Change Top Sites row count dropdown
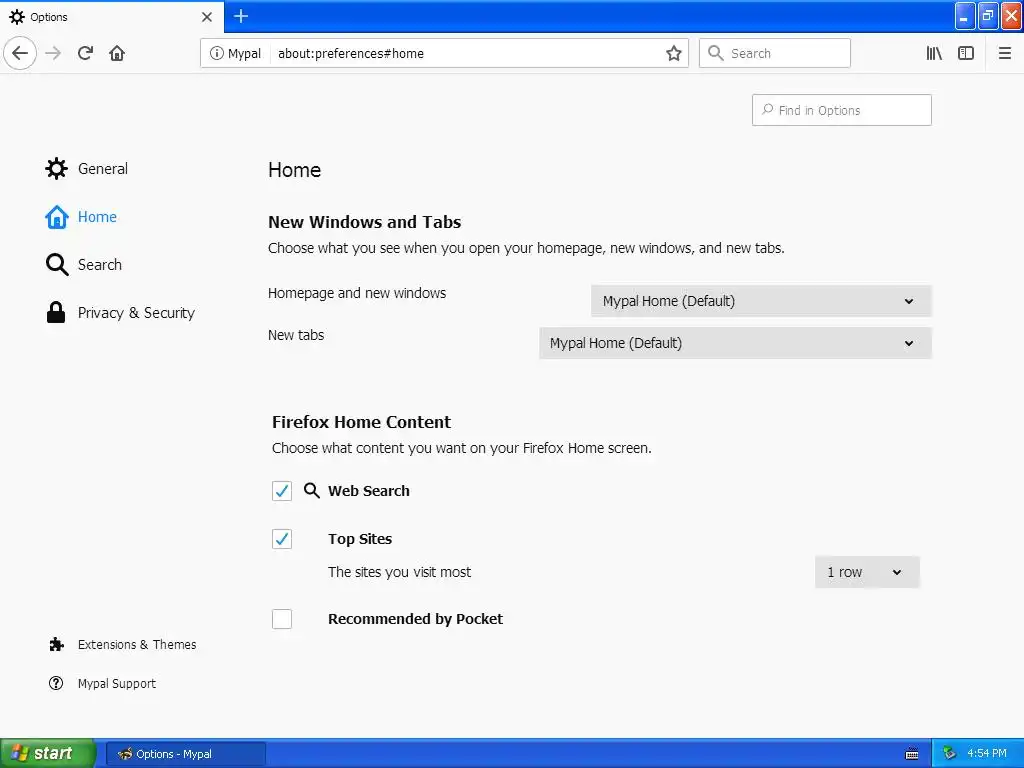Viewport: 1024px width, 768px height. [866, 572]
